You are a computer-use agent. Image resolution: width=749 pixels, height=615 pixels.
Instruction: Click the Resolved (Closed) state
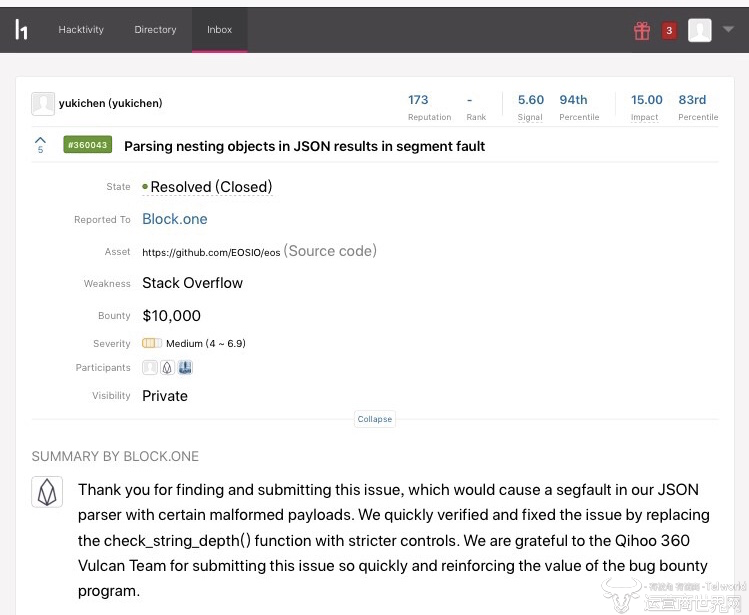coord(207,187)
